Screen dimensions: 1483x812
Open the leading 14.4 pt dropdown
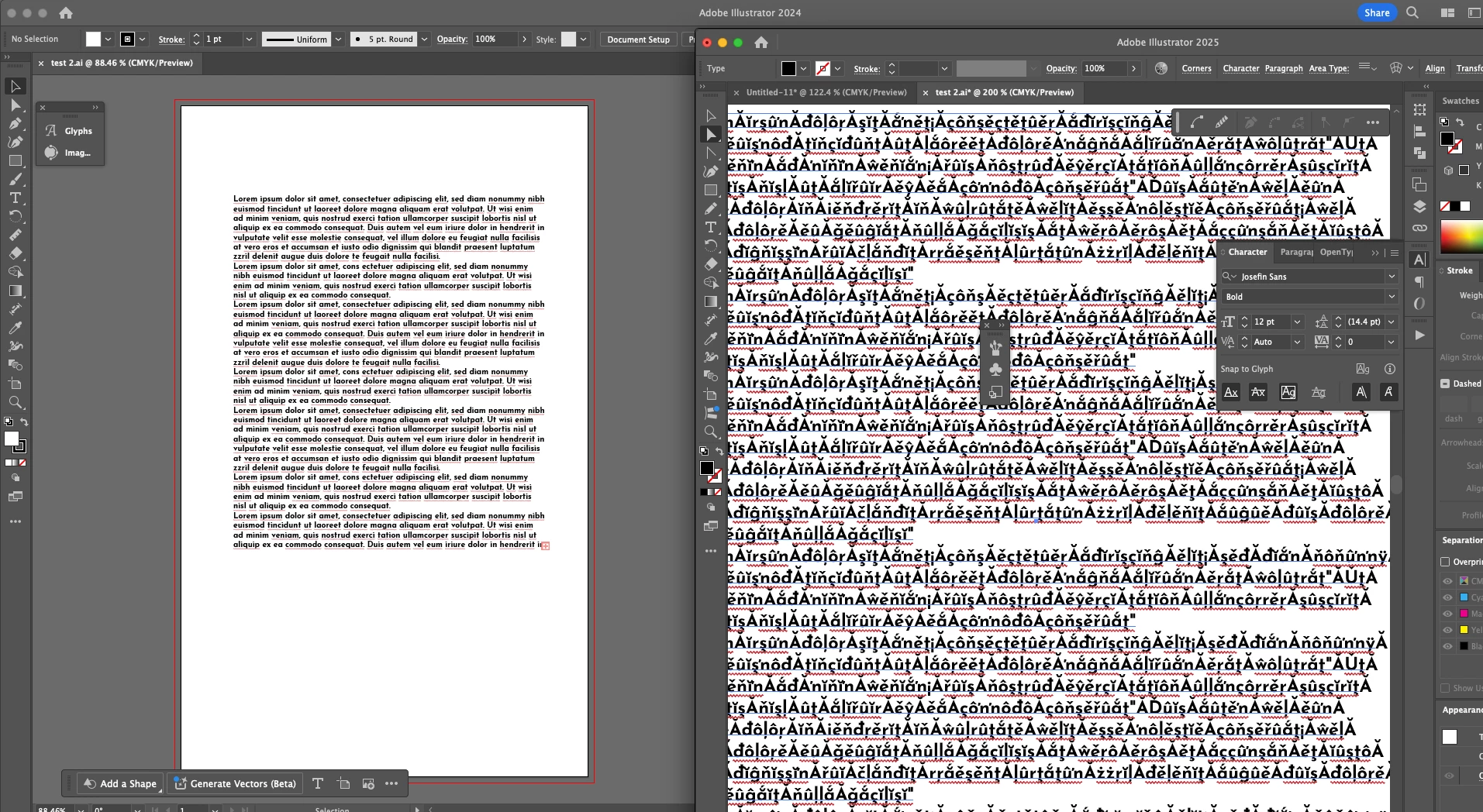point(1392,322)
